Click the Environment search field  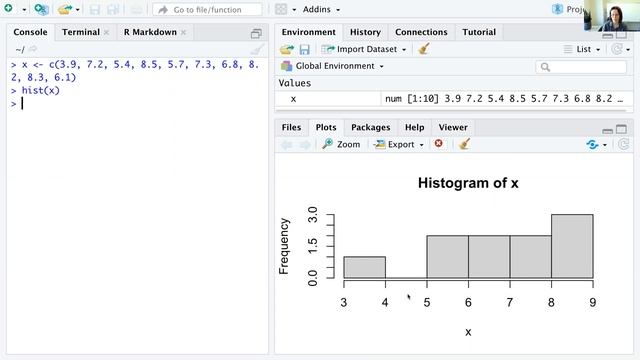pyautogui.click(x=581, y=67)
